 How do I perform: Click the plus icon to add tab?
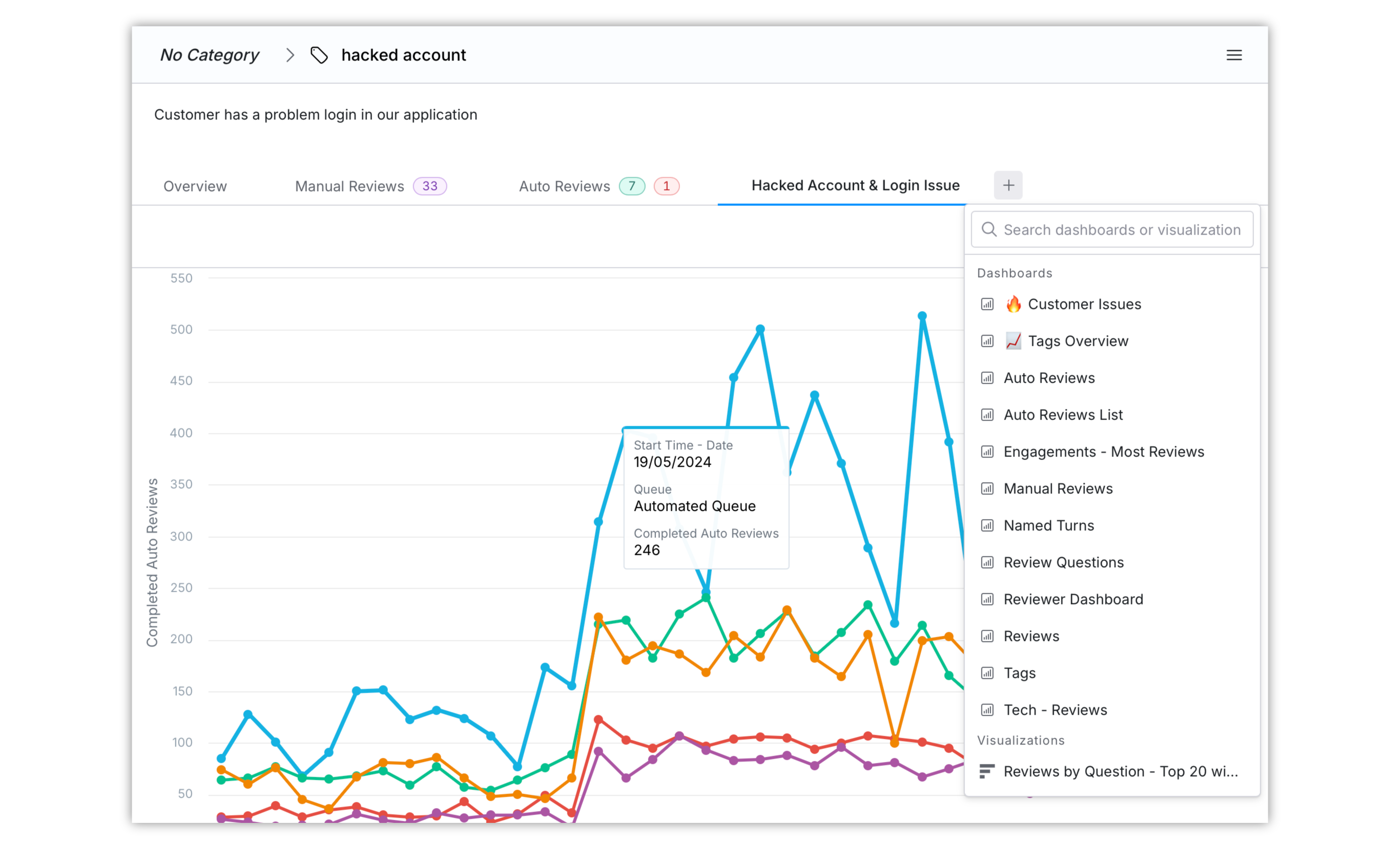coord(1008,185)
